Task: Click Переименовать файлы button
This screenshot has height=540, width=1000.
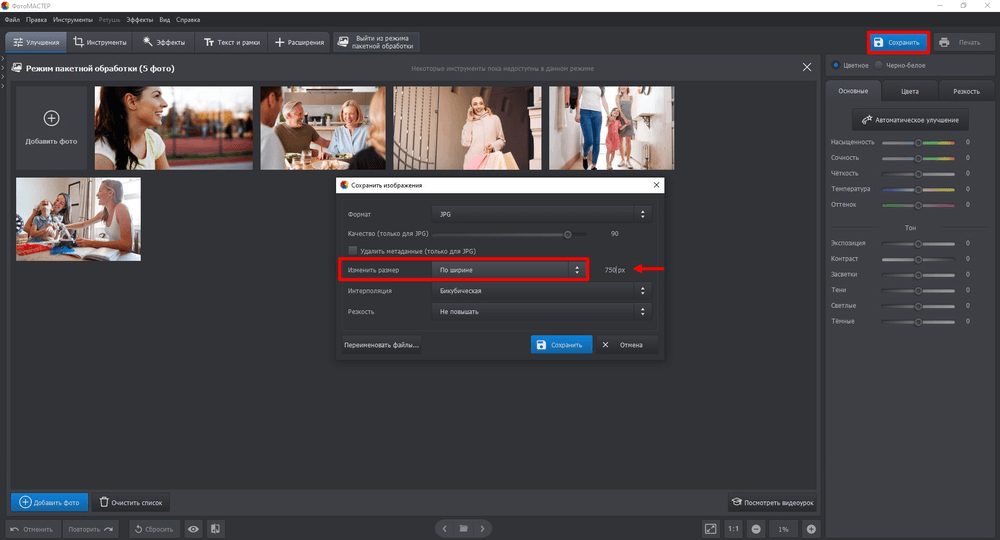Action: pyautogui.click(x=381, y=345)
